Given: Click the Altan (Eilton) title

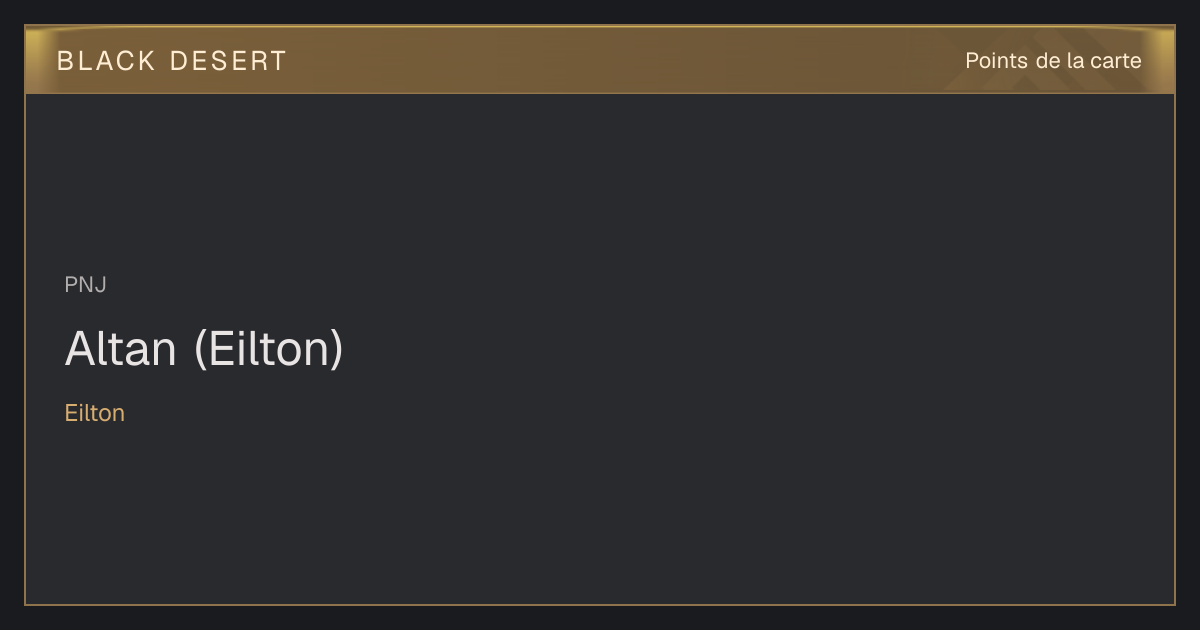Looking at the screenshot, I should point(204,349).
